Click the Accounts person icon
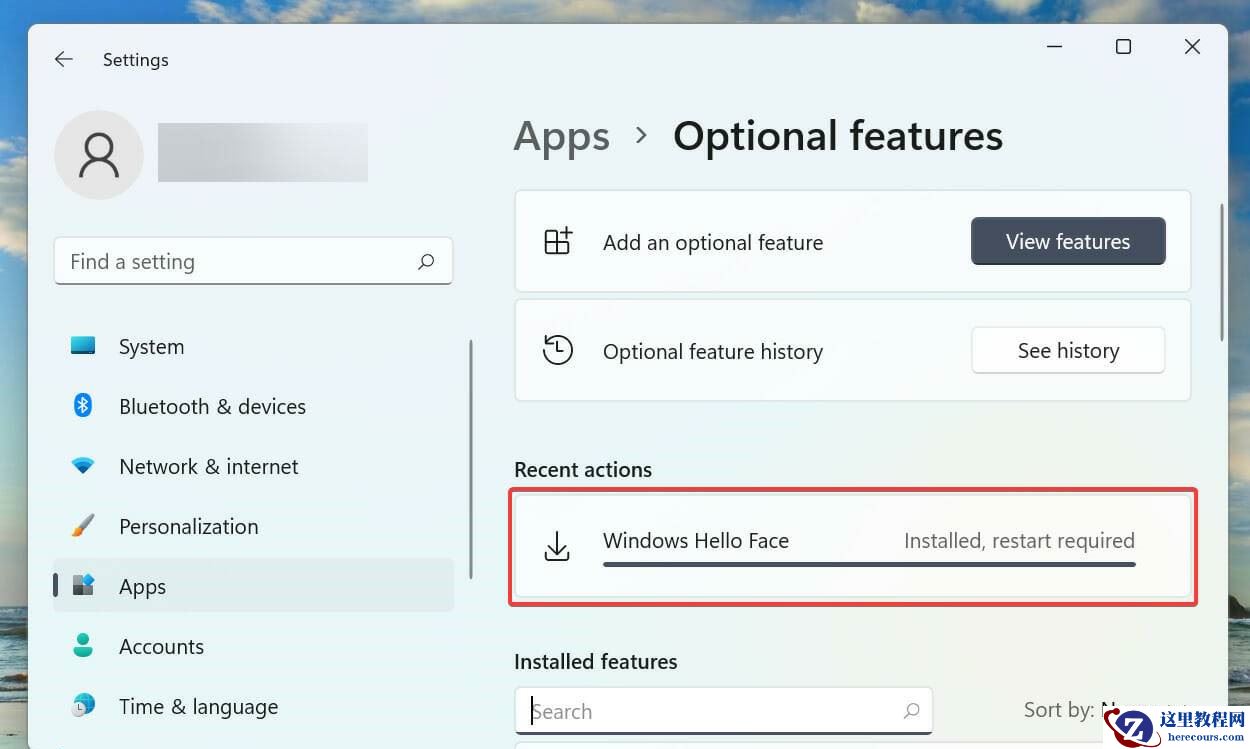The image size is (1250, 749). 83,646
